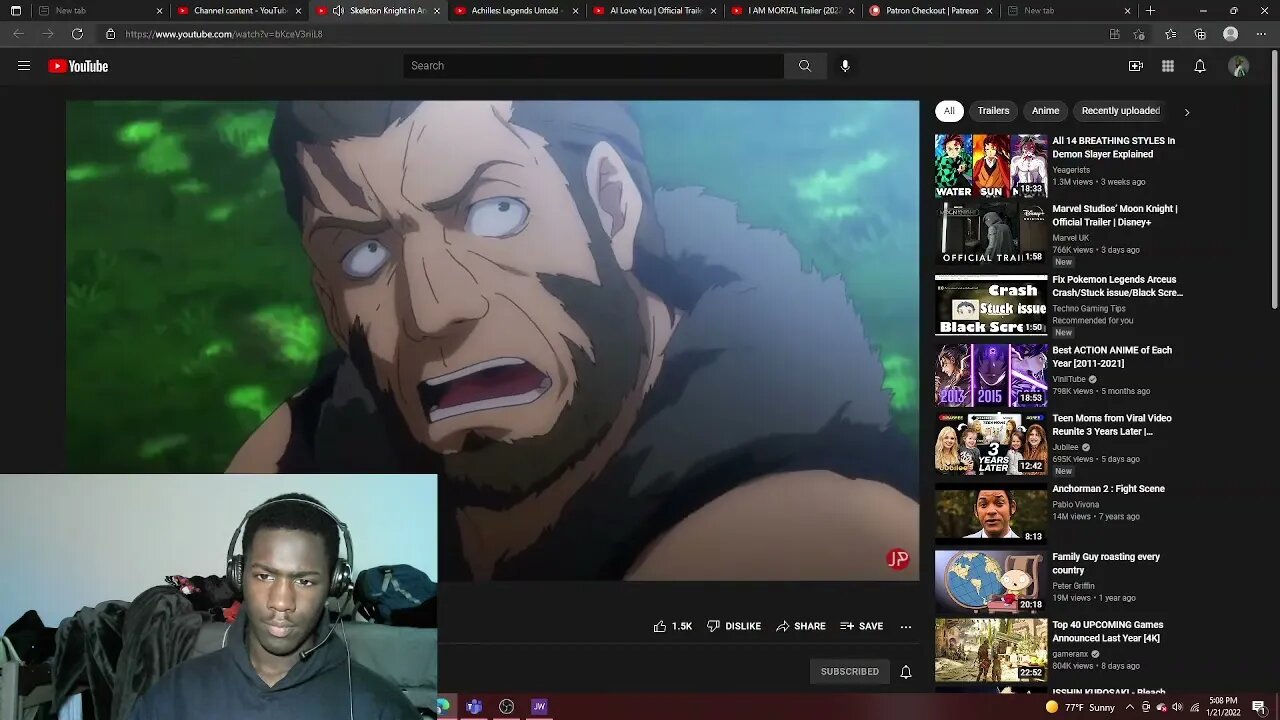Click the browser forward arrow
The width and height of the screenshot is (1280, 720).
(47, 34)
